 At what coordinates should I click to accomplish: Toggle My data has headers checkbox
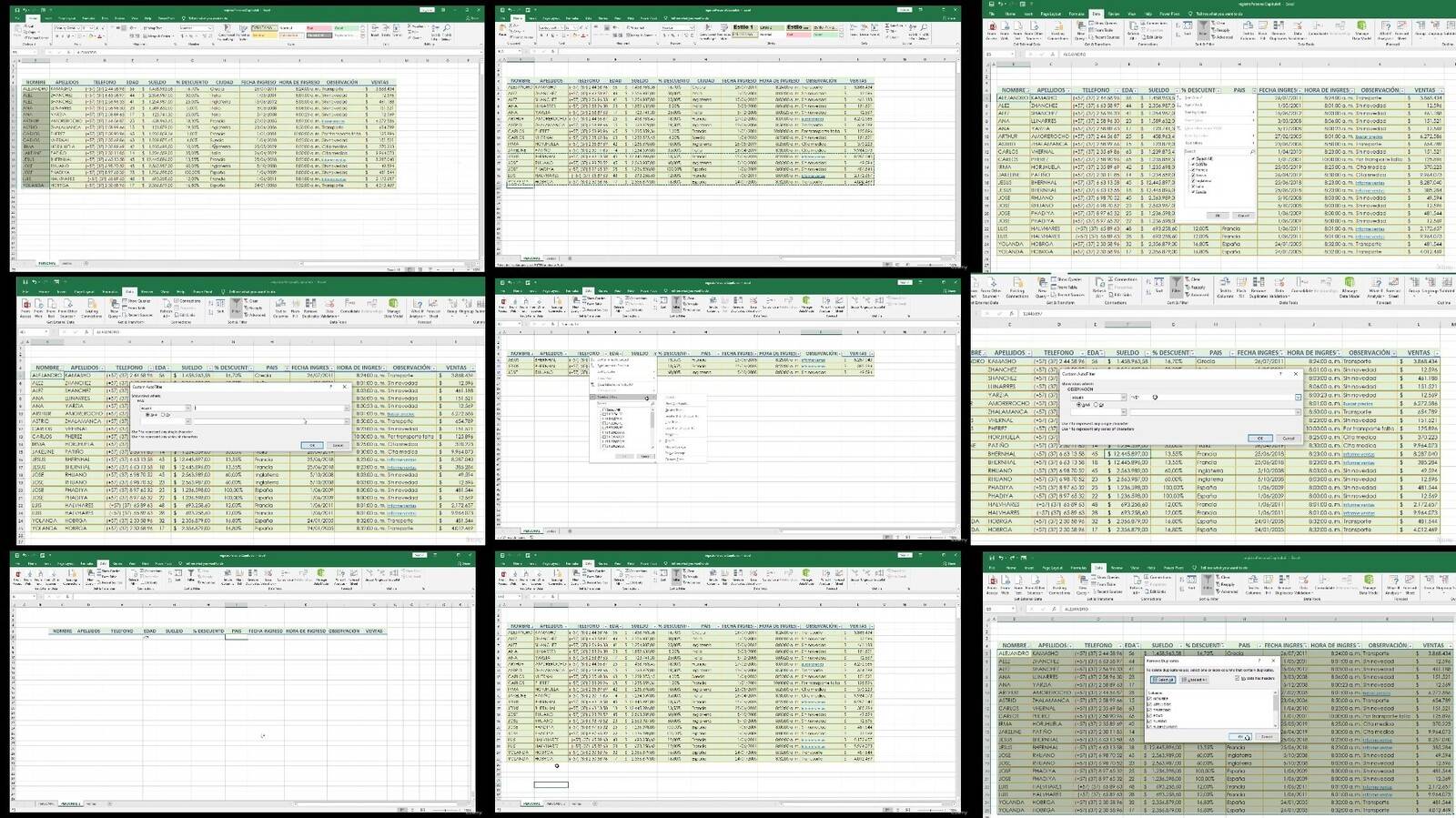click(1238, 678)
